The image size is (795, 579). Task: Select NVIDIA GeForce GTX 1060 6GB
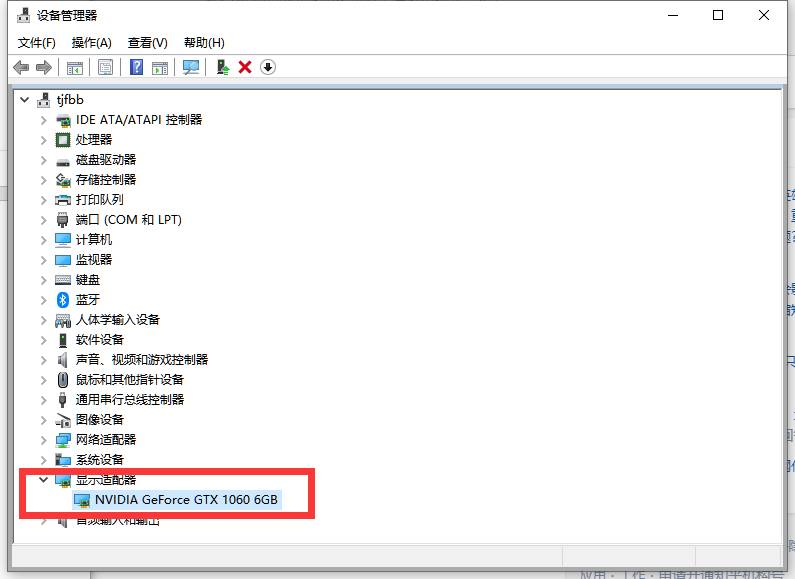(x=186, y=500)
